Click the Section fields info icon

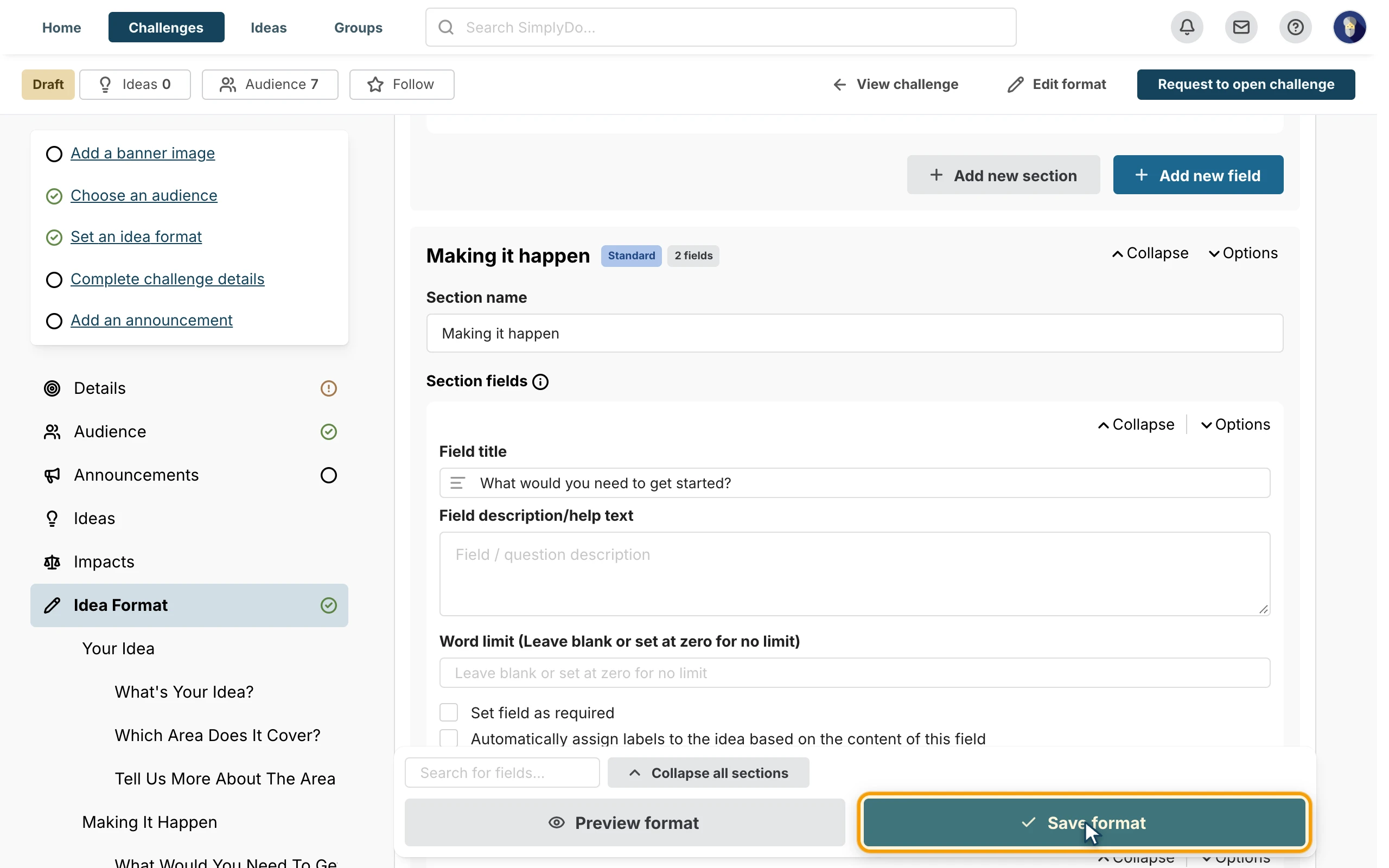[x=540, y=382]
